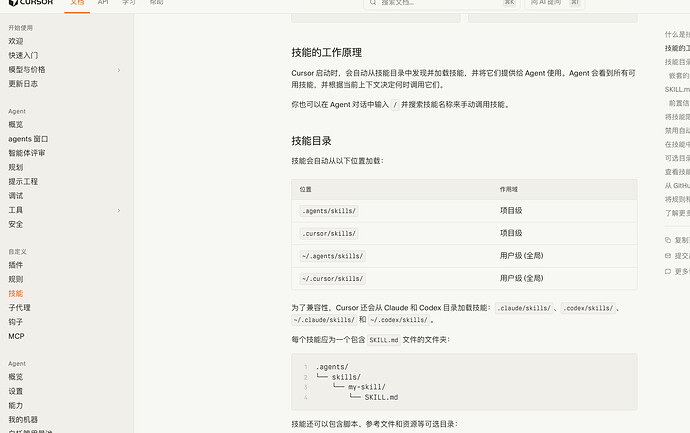Viewport: 690px width, 433px height.
Task: Open 快速入门 in the sidebar
Action: 23,55
